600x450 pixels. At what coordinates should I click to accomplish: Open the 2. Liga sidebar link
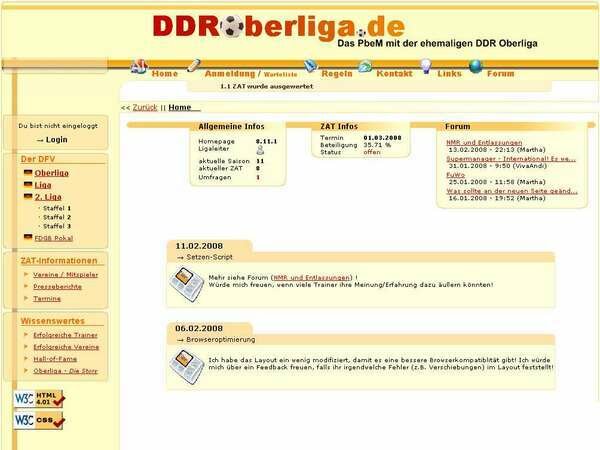(48, 197)
